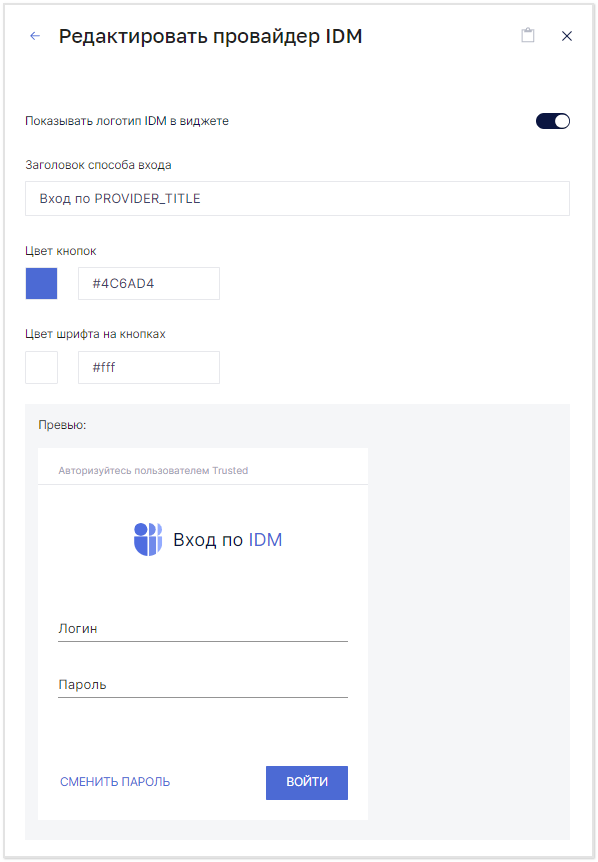
Task: Click the #fff hex color field
Action: coord(149,367)
